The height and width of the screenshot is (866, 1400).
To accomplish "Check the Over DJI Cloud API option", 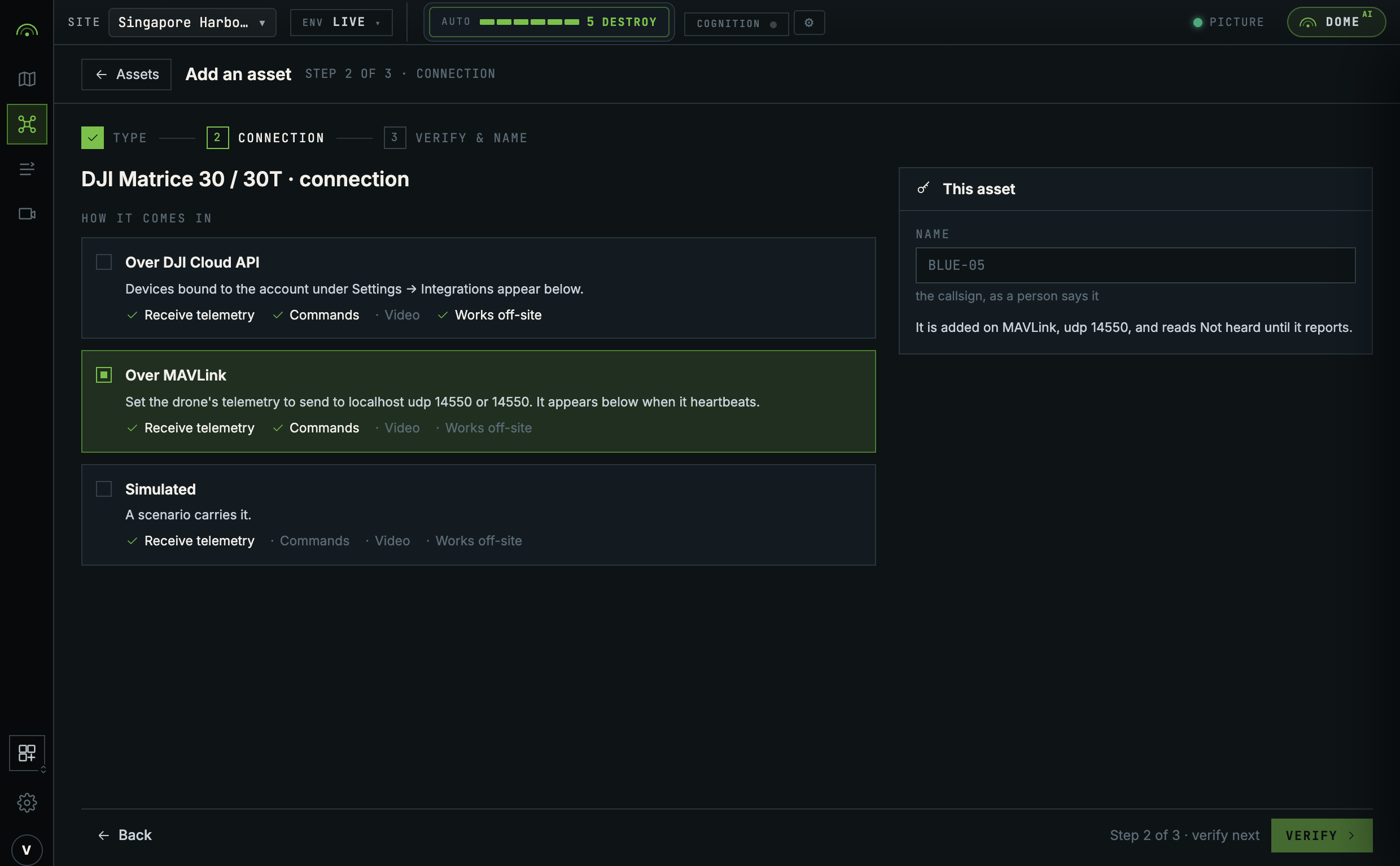I will 104,263.
